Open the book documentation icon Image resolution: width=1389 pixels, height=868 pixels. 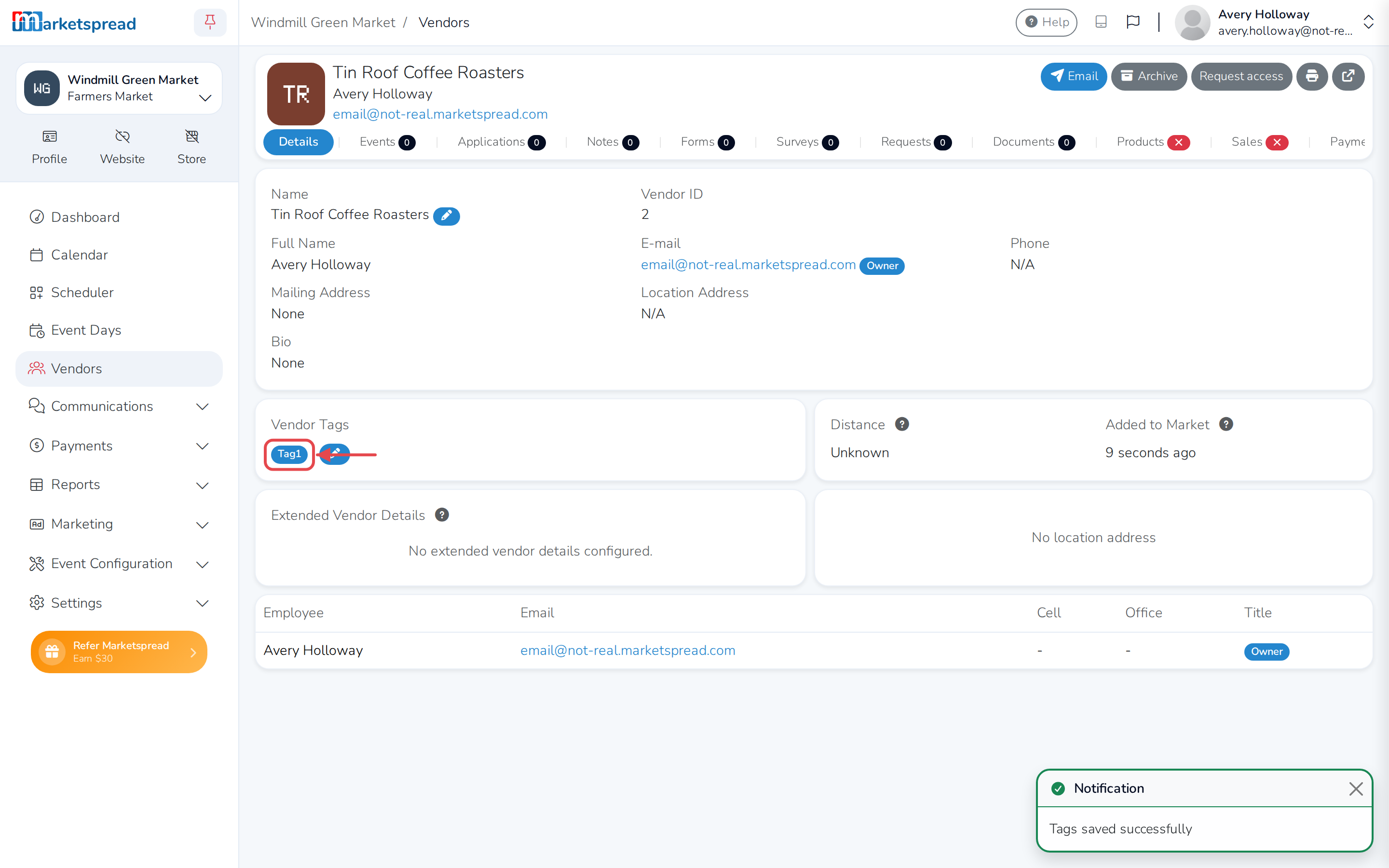pyautogui.click(x=1101, y=22)
